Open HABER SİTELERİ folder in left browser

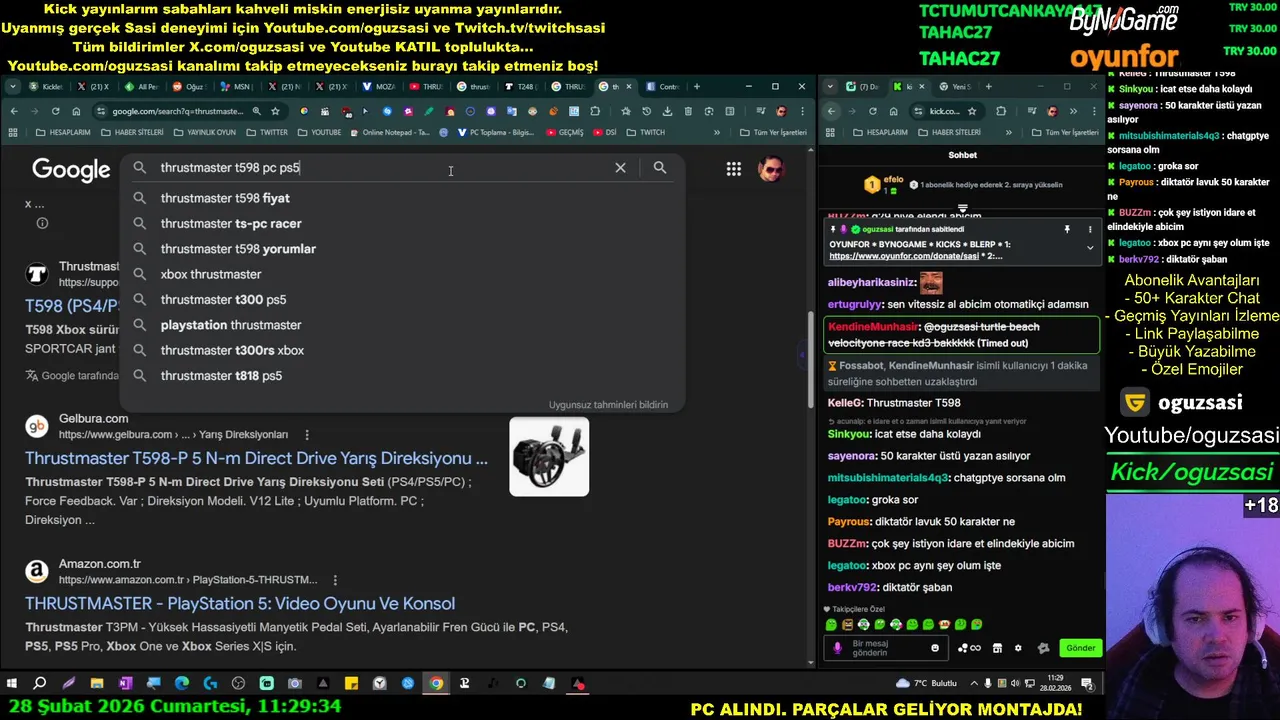pyautogui.click(x=132, y=132)
